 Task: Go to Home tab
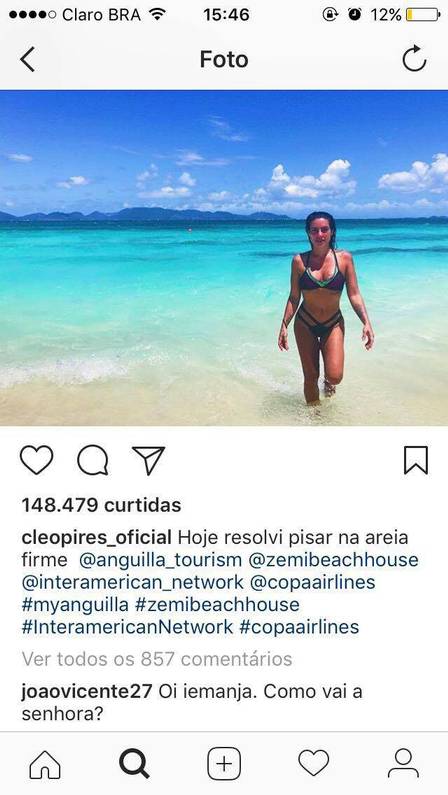pyautogui.click(x=45, y=764)
